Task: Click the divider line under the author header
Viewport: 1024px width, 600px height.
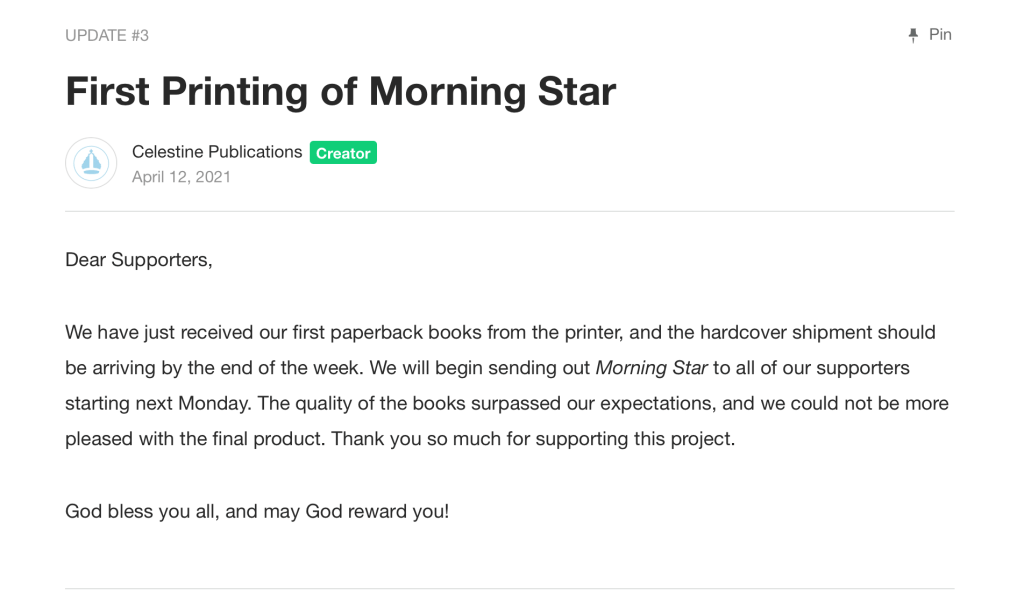Action: pos(510,212)
